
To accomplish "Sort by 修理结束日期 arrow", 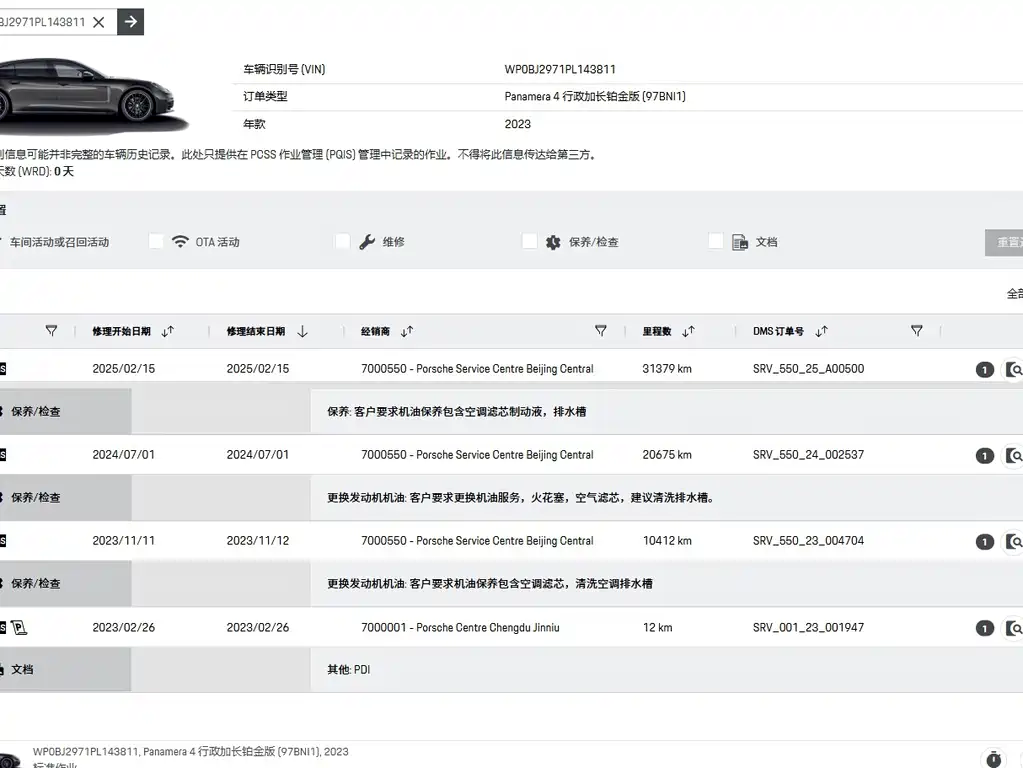I will tap(302, 331).
